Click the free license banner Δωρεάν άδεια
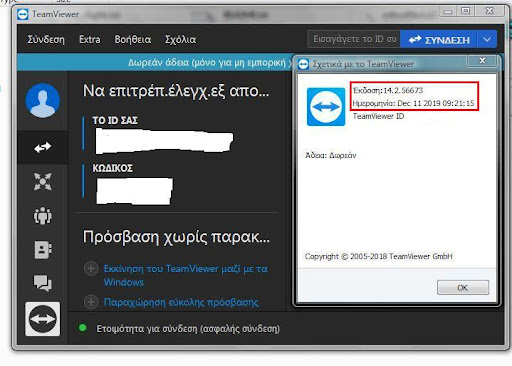The width and height of the screenshot is (512, 366). 209,62
